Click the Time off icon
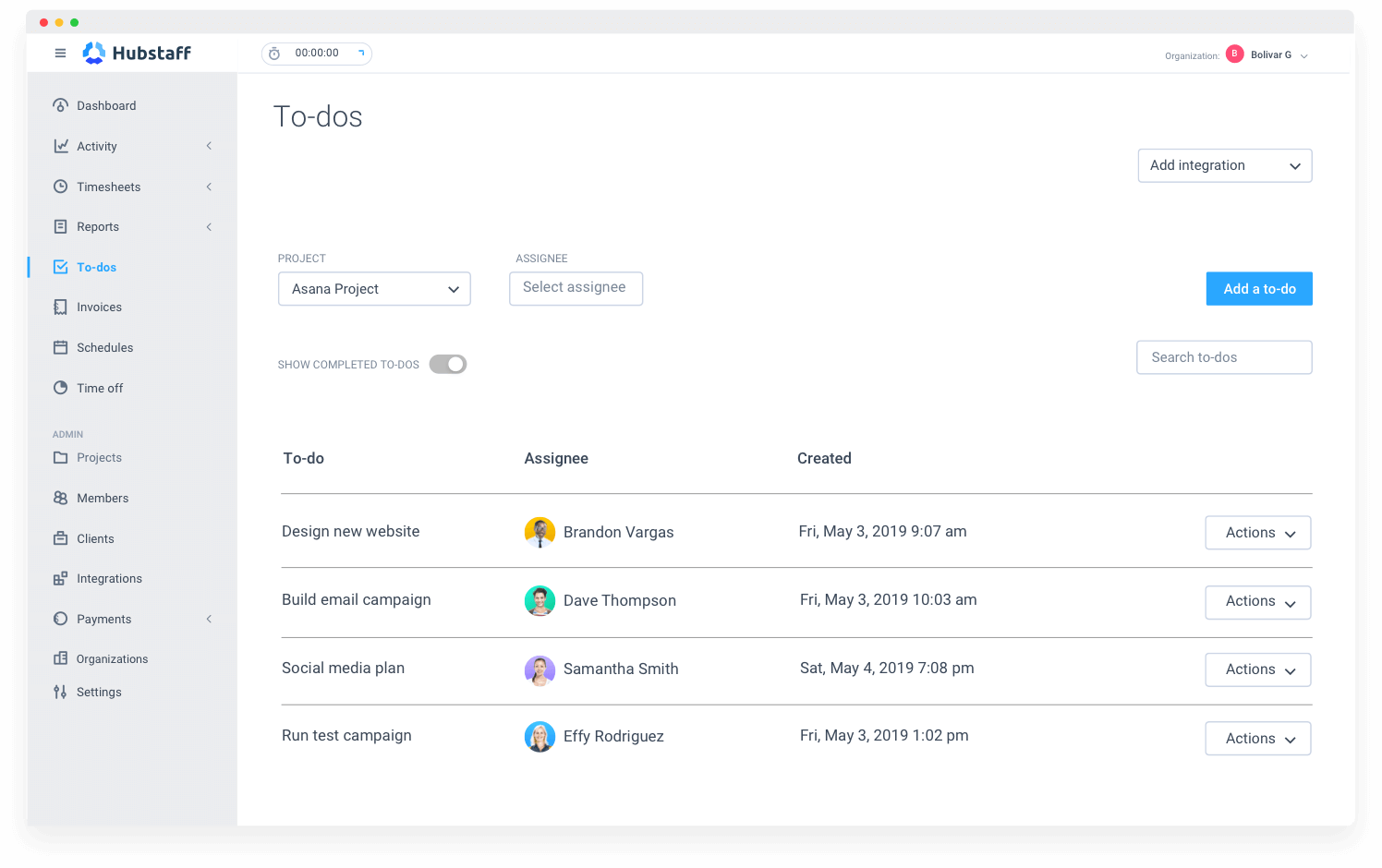 [x=60, y=388]
